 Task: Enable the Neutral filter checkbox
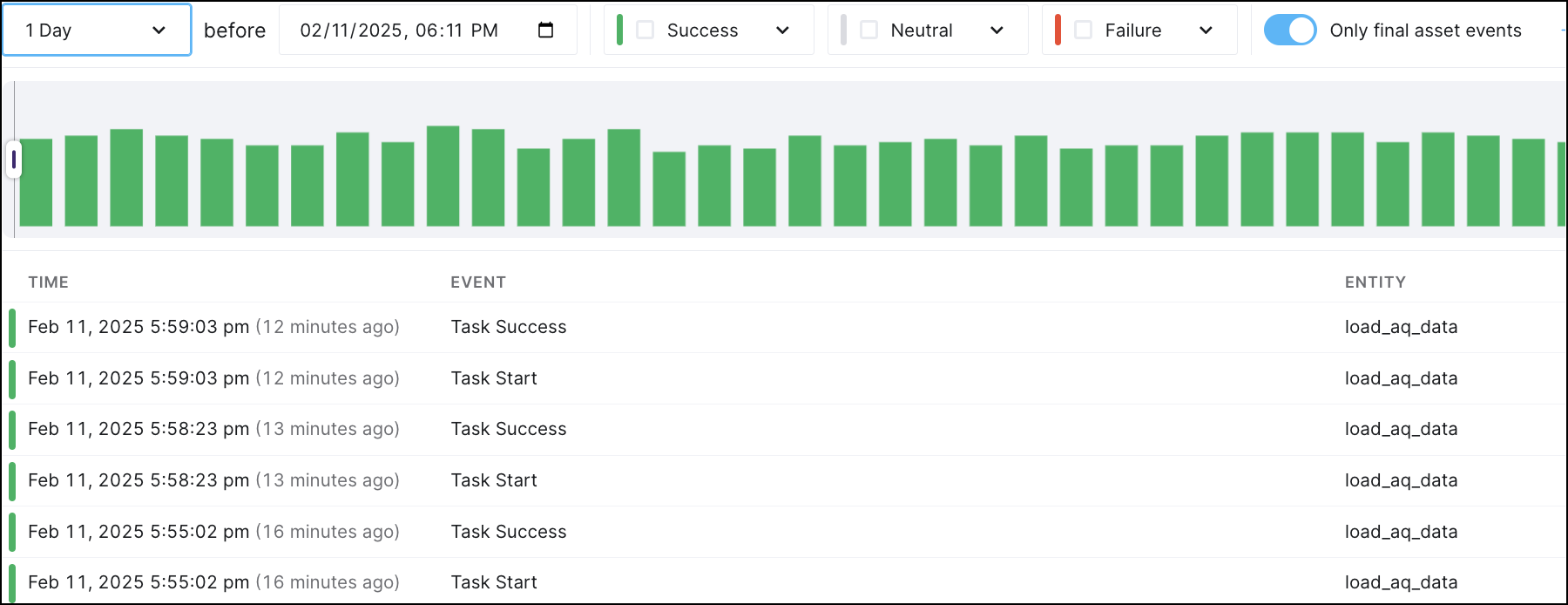868,29
